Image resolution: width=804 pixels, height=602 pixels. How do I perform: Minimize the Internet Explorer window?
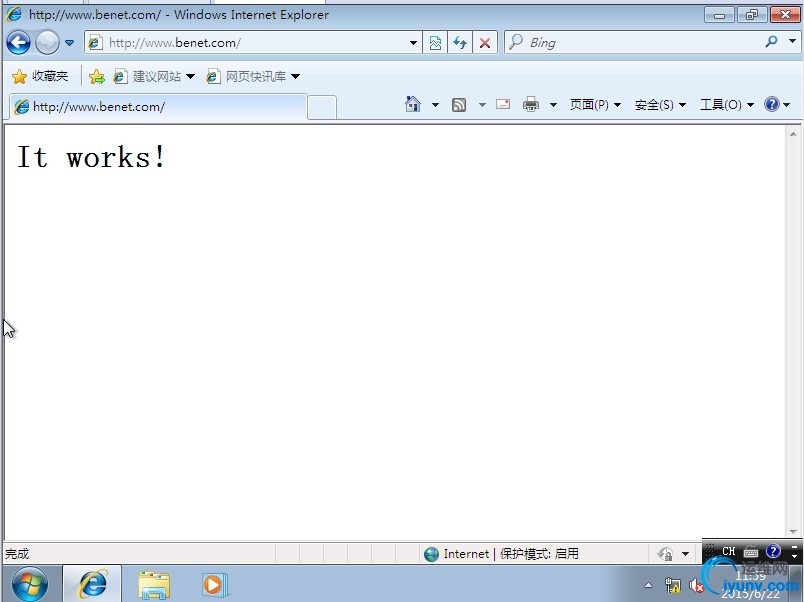point(719,15)
